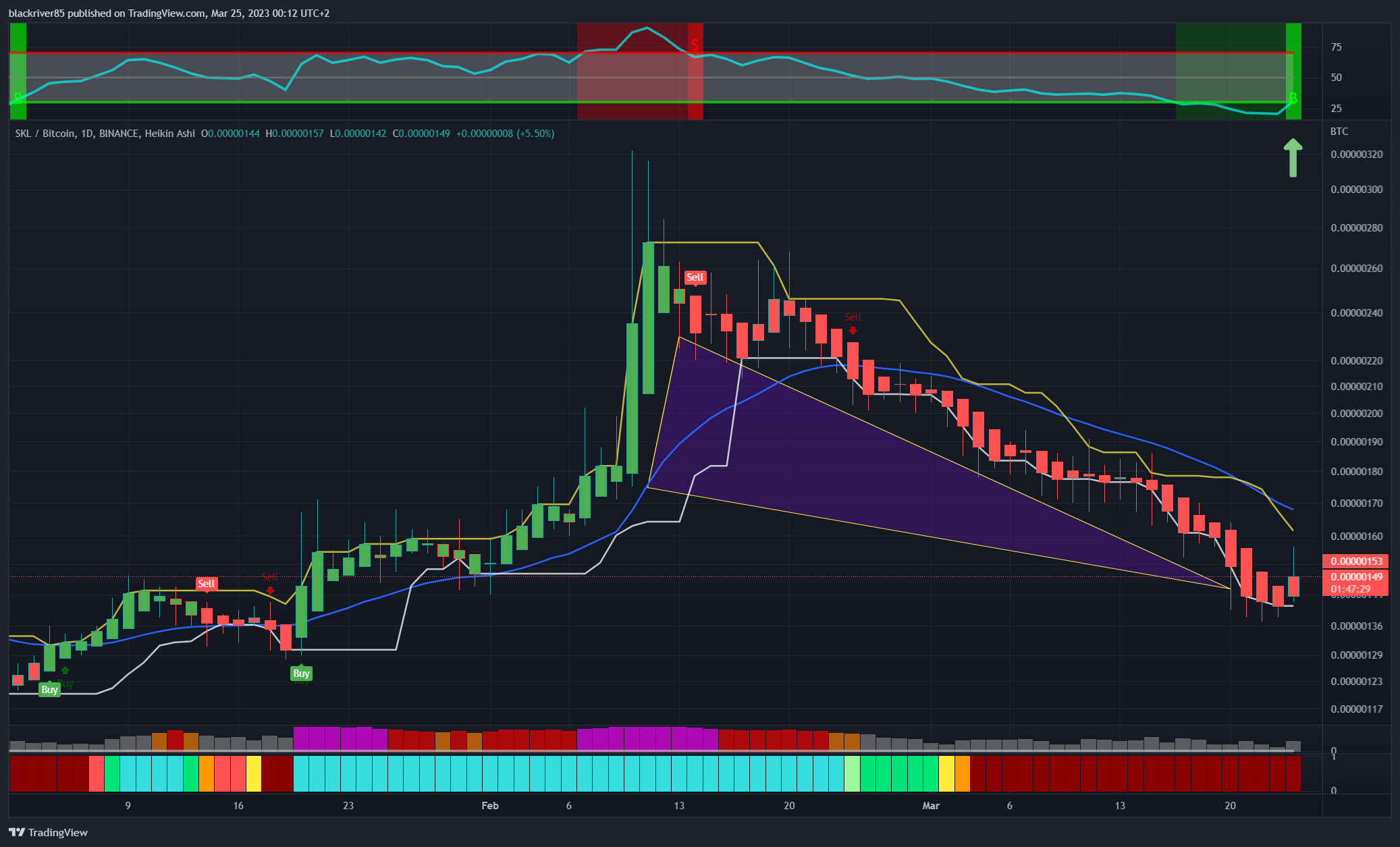Click the 9 date label on time axis
This screenshot has width=1400, height=847.
coord(128,806)
